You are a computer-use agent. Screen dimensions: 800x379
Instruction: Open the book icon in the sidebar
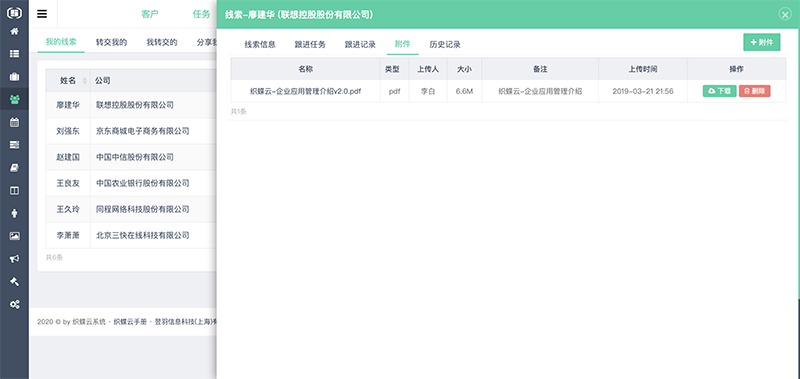pyautogui.click(x=14, y=168)
